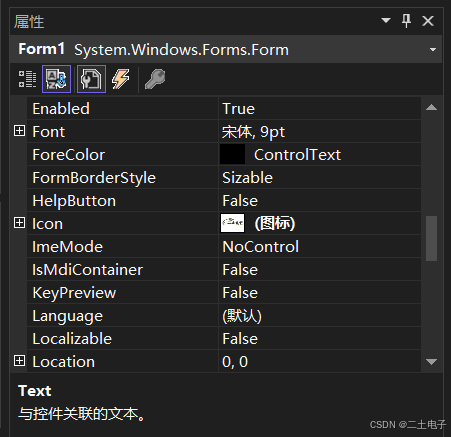Click the Text description heading
The image size is (451, 437).
[35, 391]
